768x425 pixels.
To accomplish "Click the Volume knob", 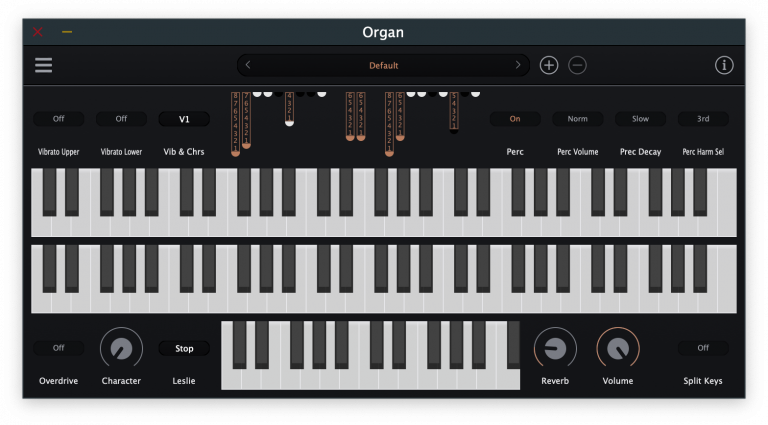I will click(618, 349).
